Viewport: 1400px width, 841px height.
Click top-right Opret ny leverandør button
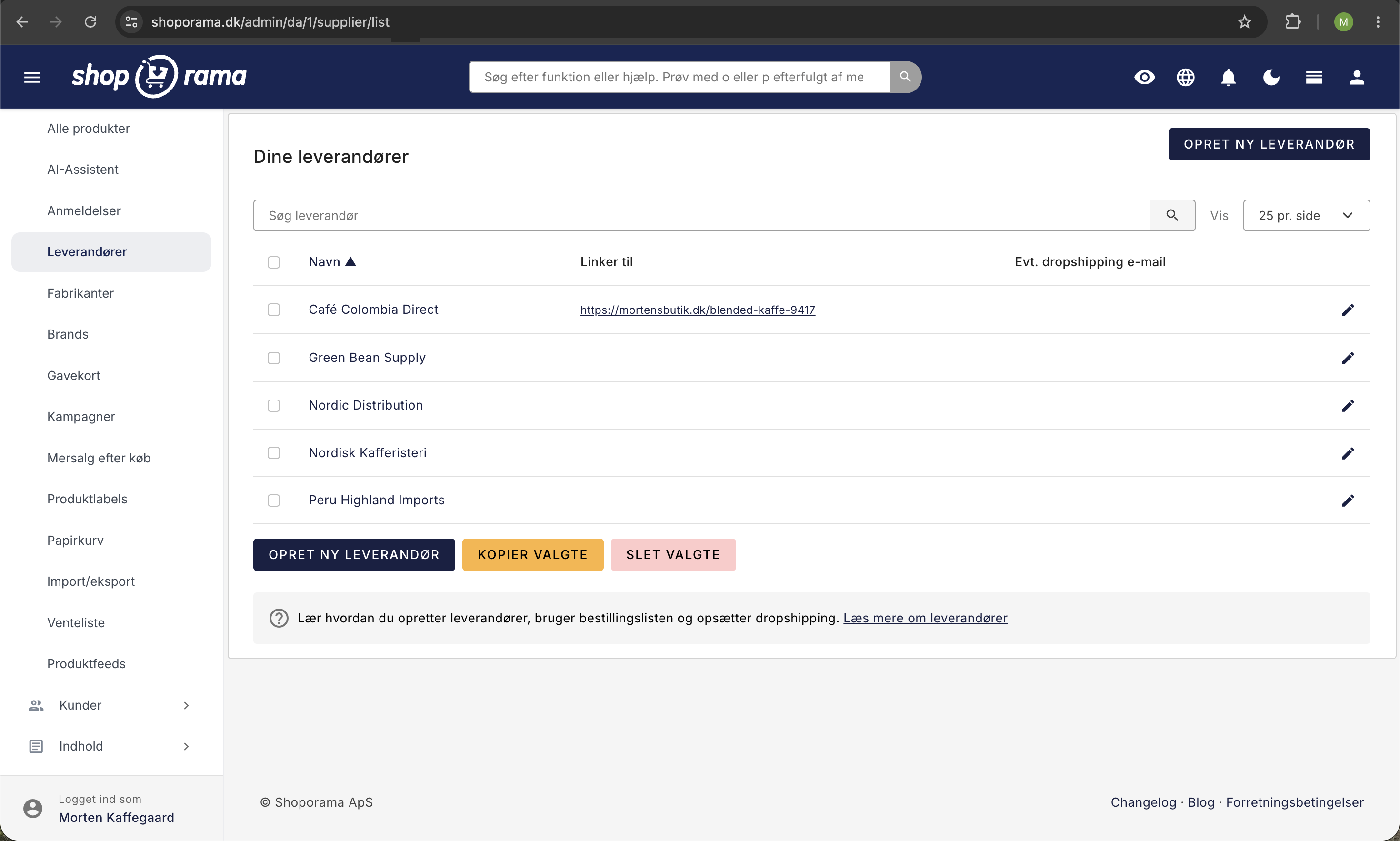tap(1269, 144)
